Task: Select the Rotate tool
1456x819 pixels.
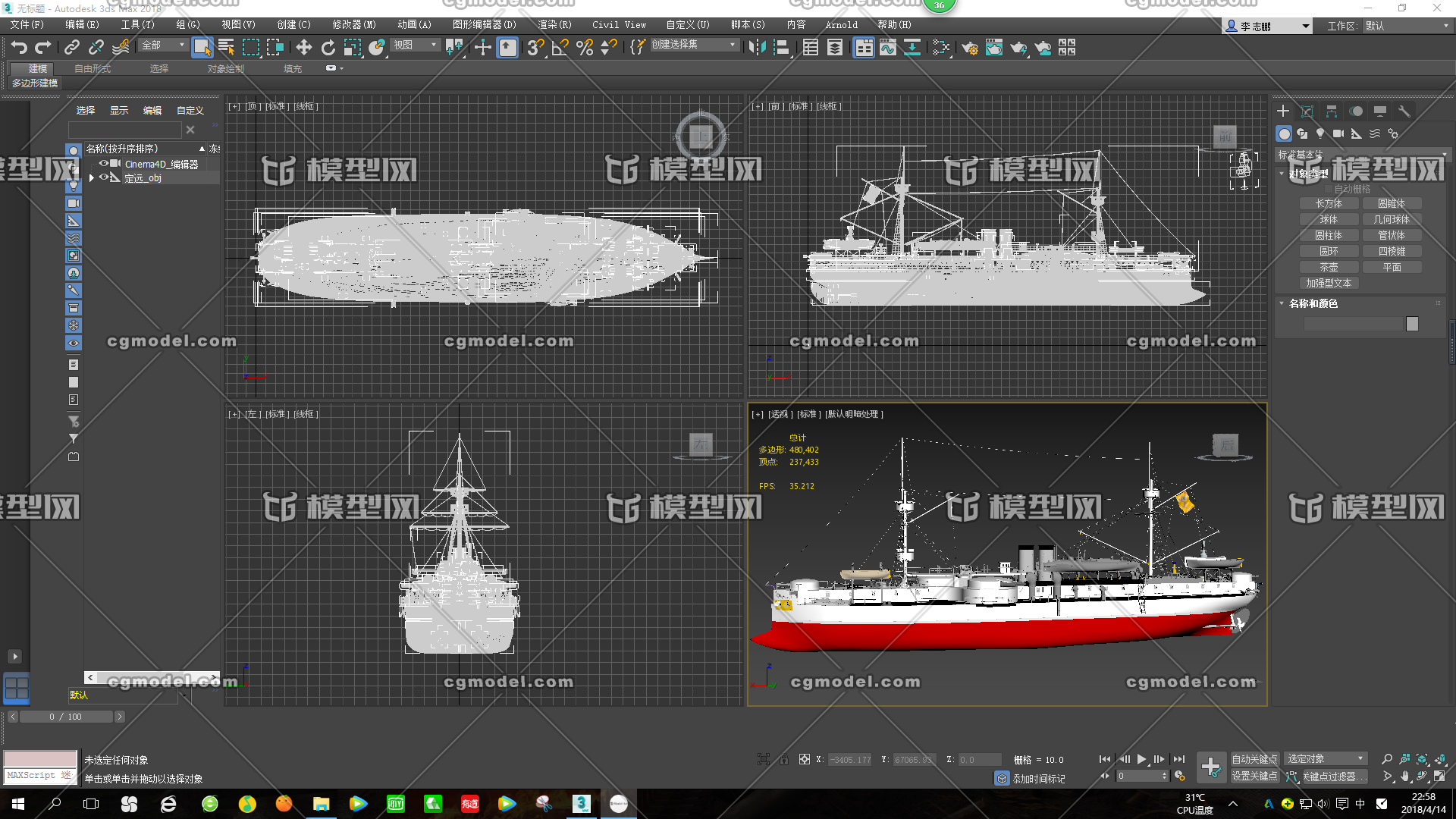Action: [328, 48]
